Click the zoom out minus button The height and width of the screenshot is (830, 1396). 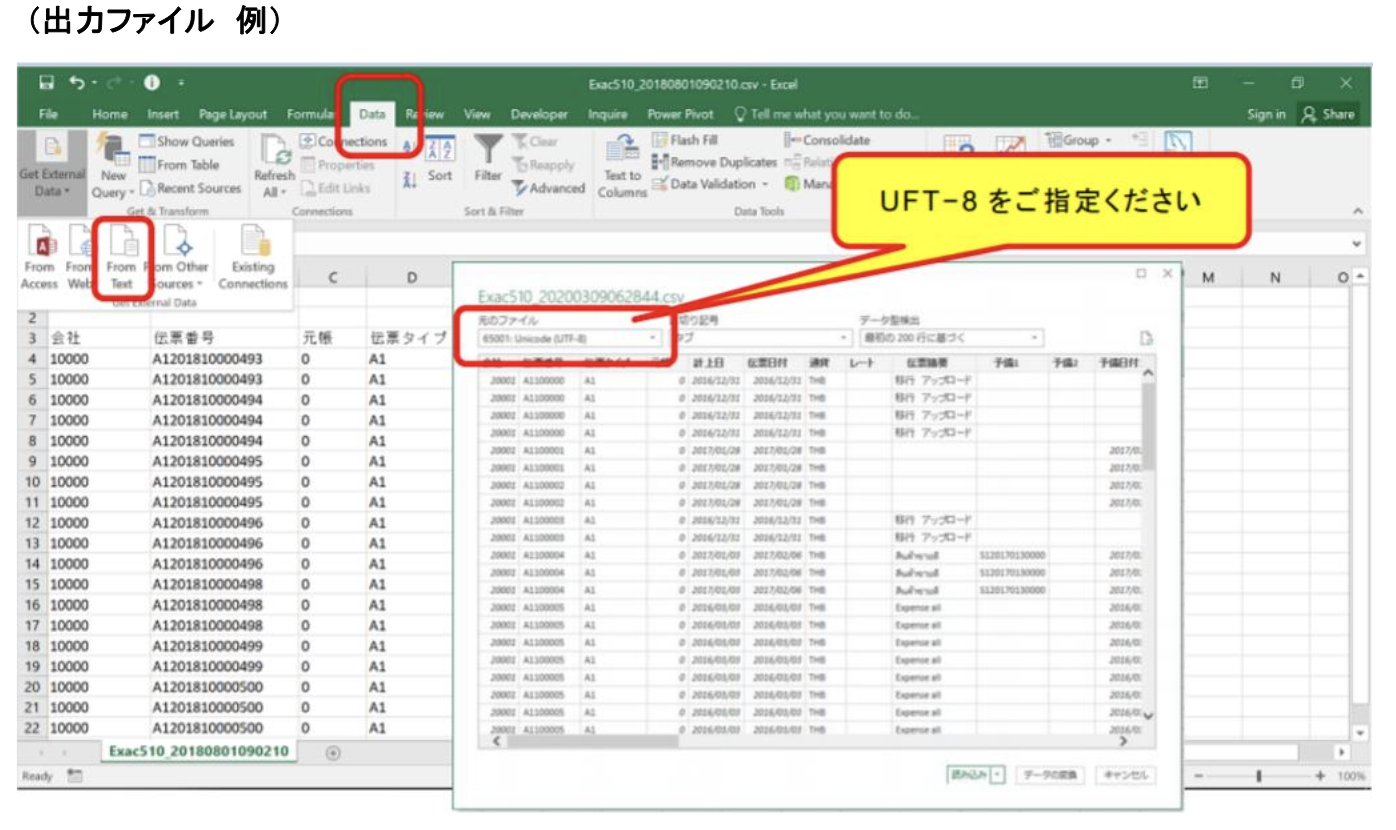(1197, 776)
